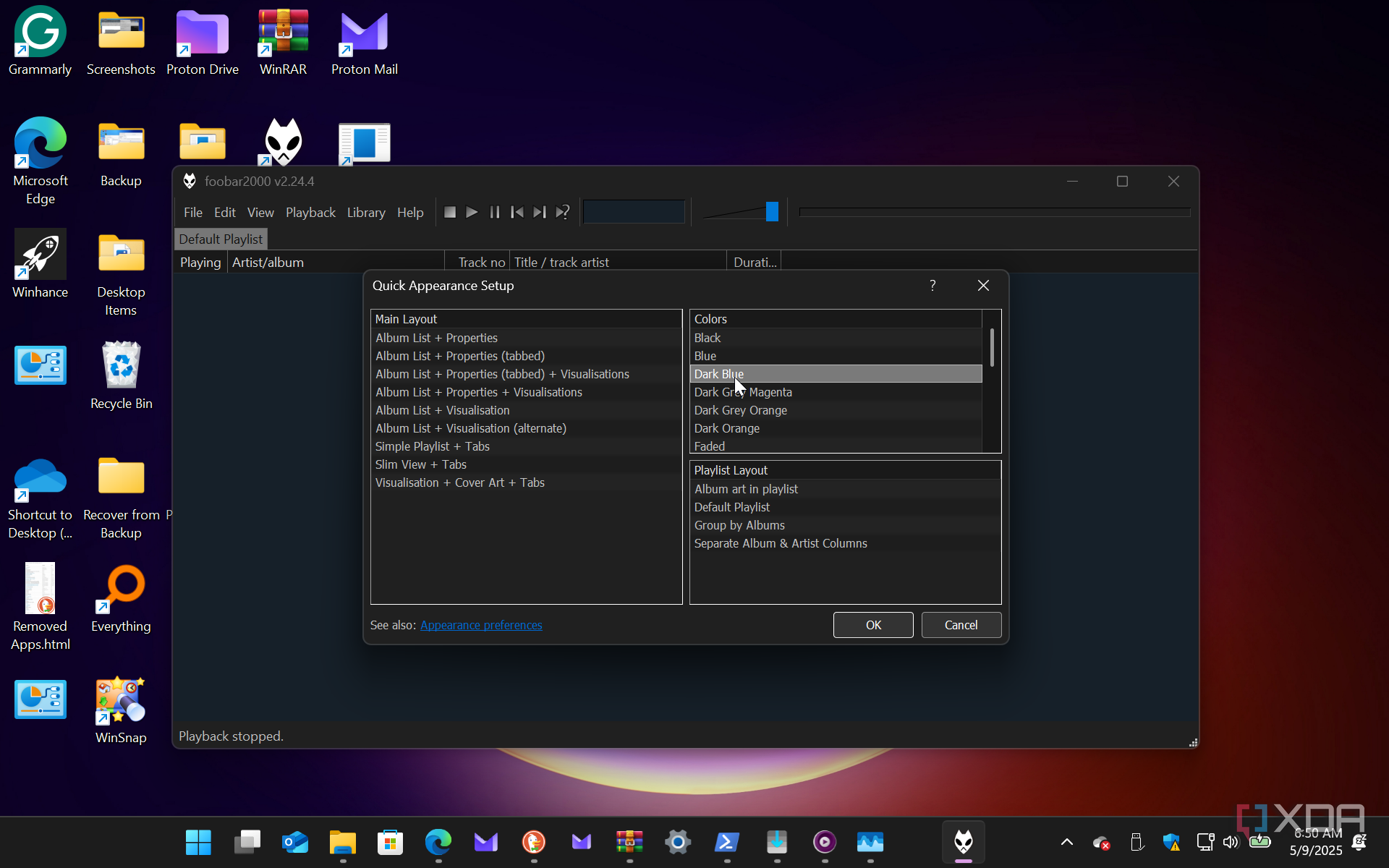
Task: Choose the Black color scheme
Action: point(836,338)
